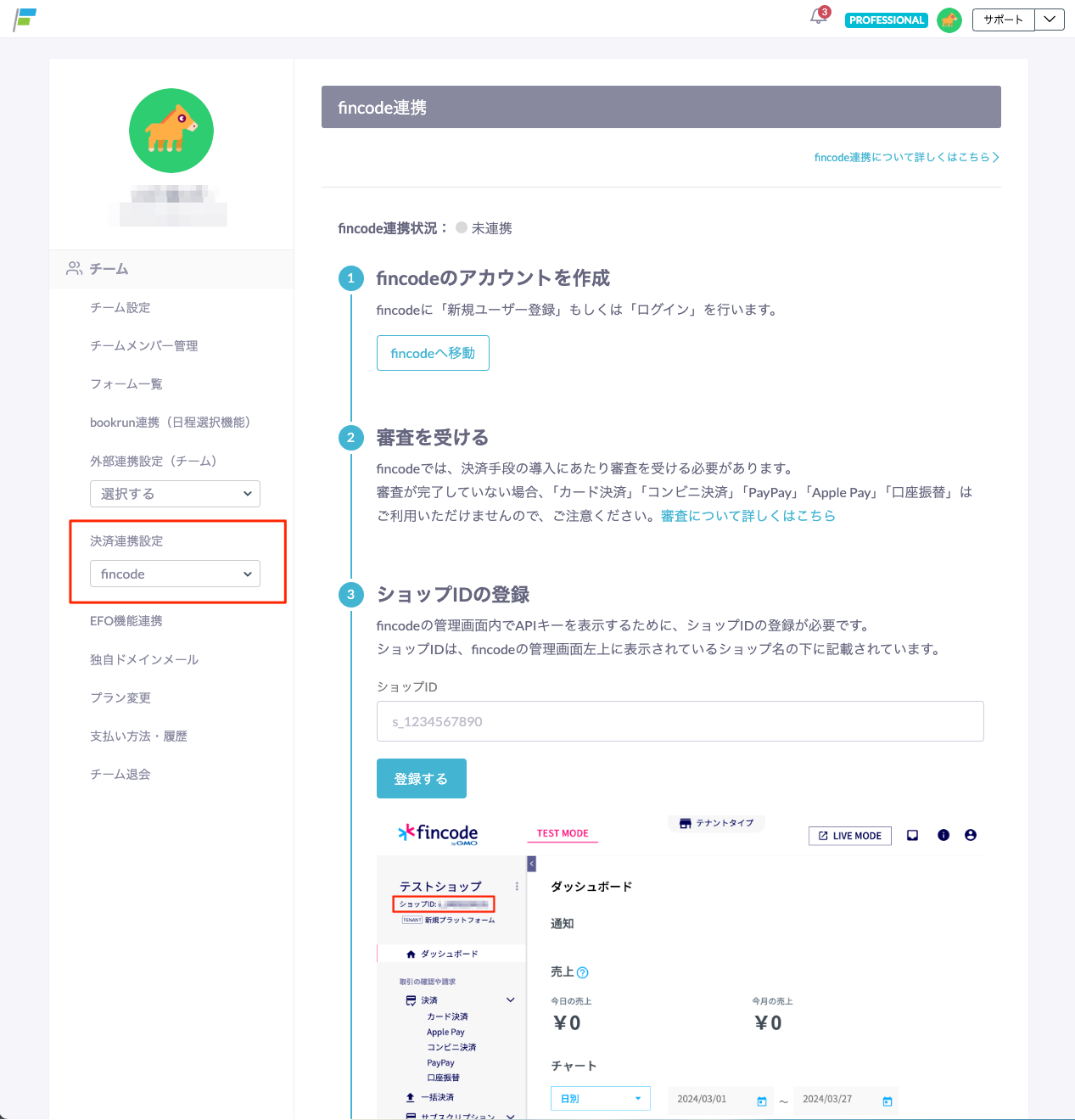Click the formrun logo icon
The height and width of the screenshot is (1120, 1075).
pyautogui.click(x=25, y=19)
